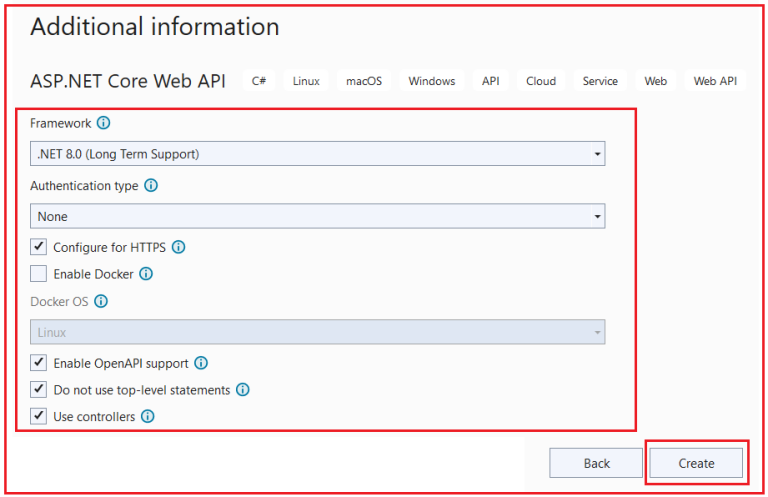Click the Enable Docker info icon
This screenshot has width=768, height=497.
[x=146, y=274]
